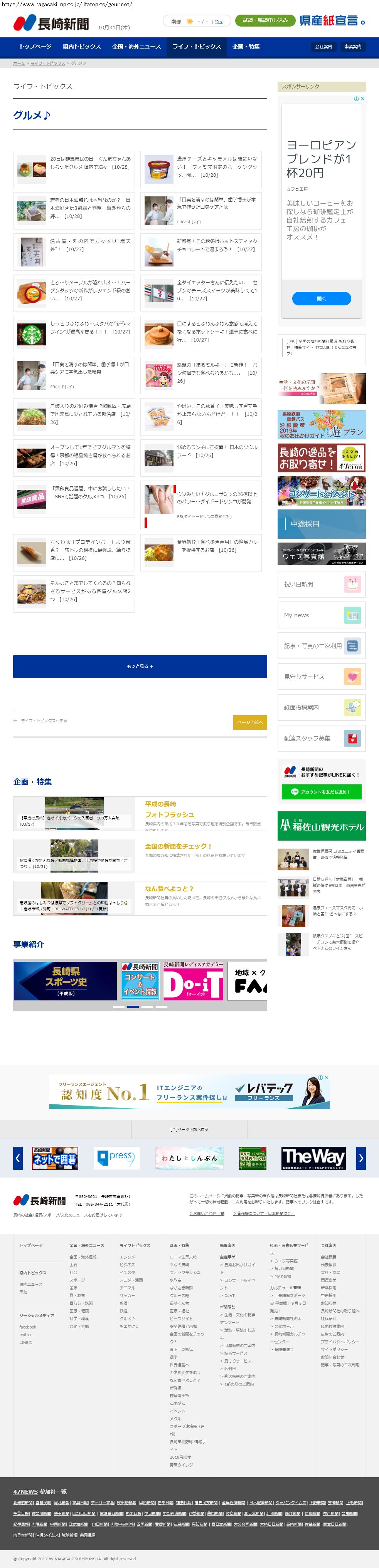Open the hot pancake article thumbnail
Viewport: 379px width, 1568px height.
click(159, 333)
